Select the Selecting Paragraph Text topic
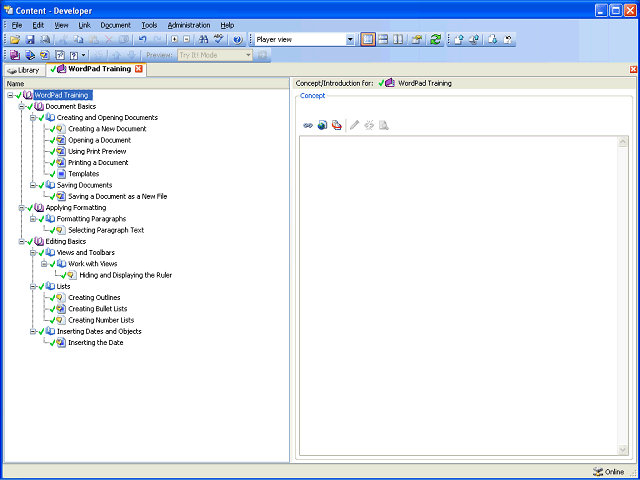 click(106, 230)
